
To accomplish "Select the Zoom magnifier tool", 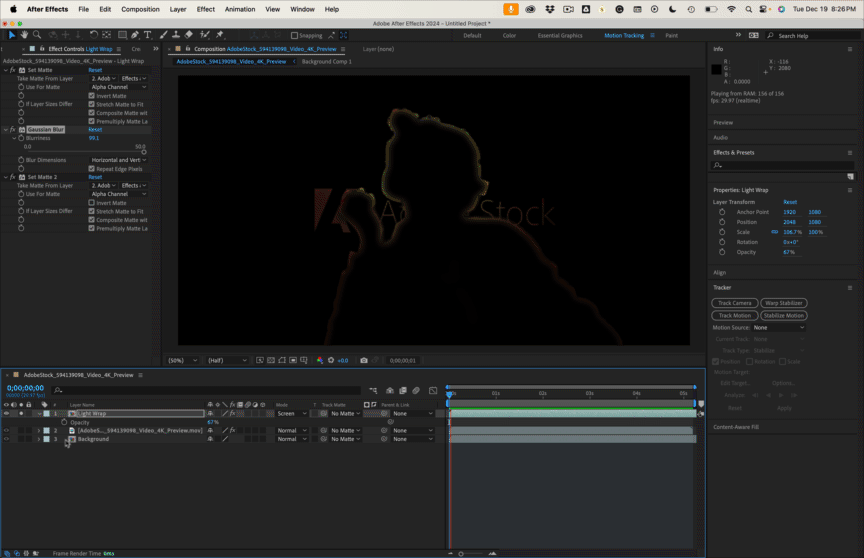I will tap(37, 35).
